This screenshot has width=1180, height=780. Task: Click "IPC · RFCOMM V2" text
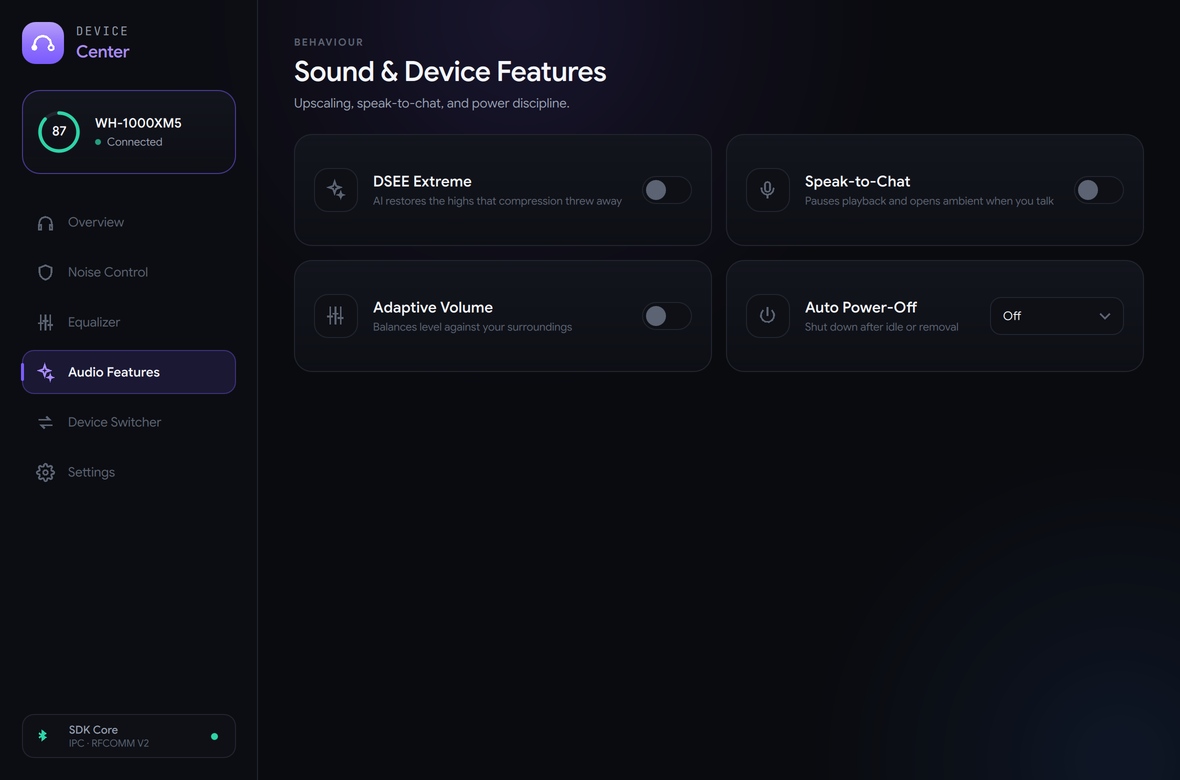pyautogui.click(x=109, y=744)
